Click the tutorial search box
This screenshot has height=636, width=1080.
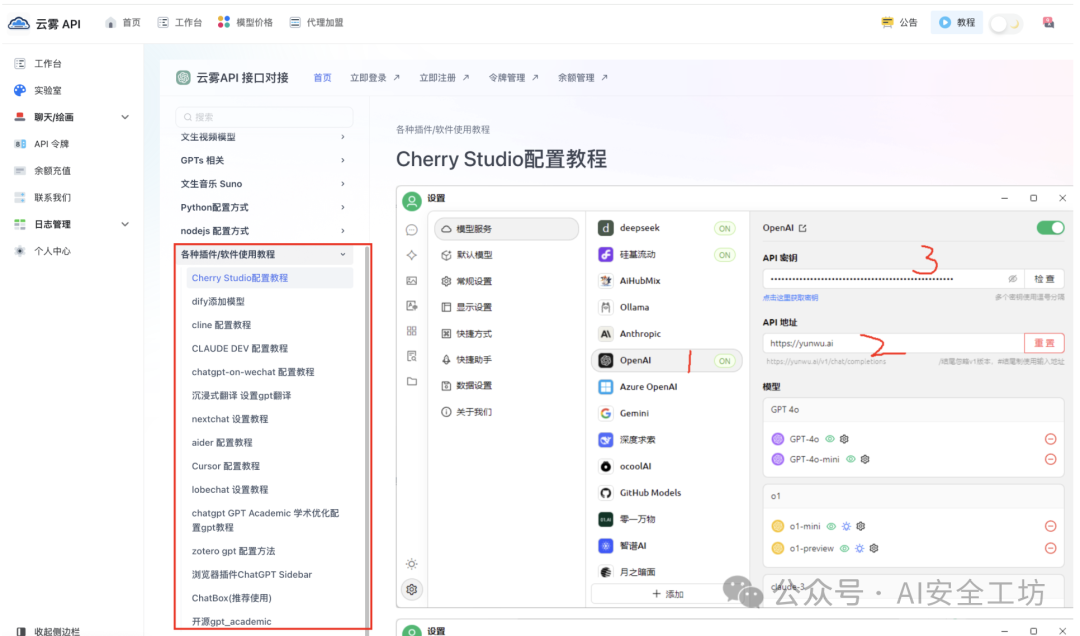point(264,117)
